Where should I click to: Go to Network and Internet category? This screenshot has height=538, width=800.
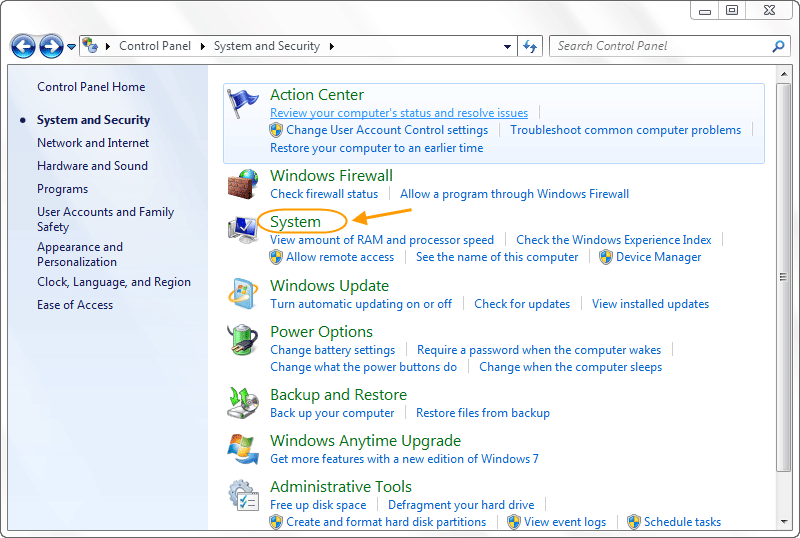93,143
